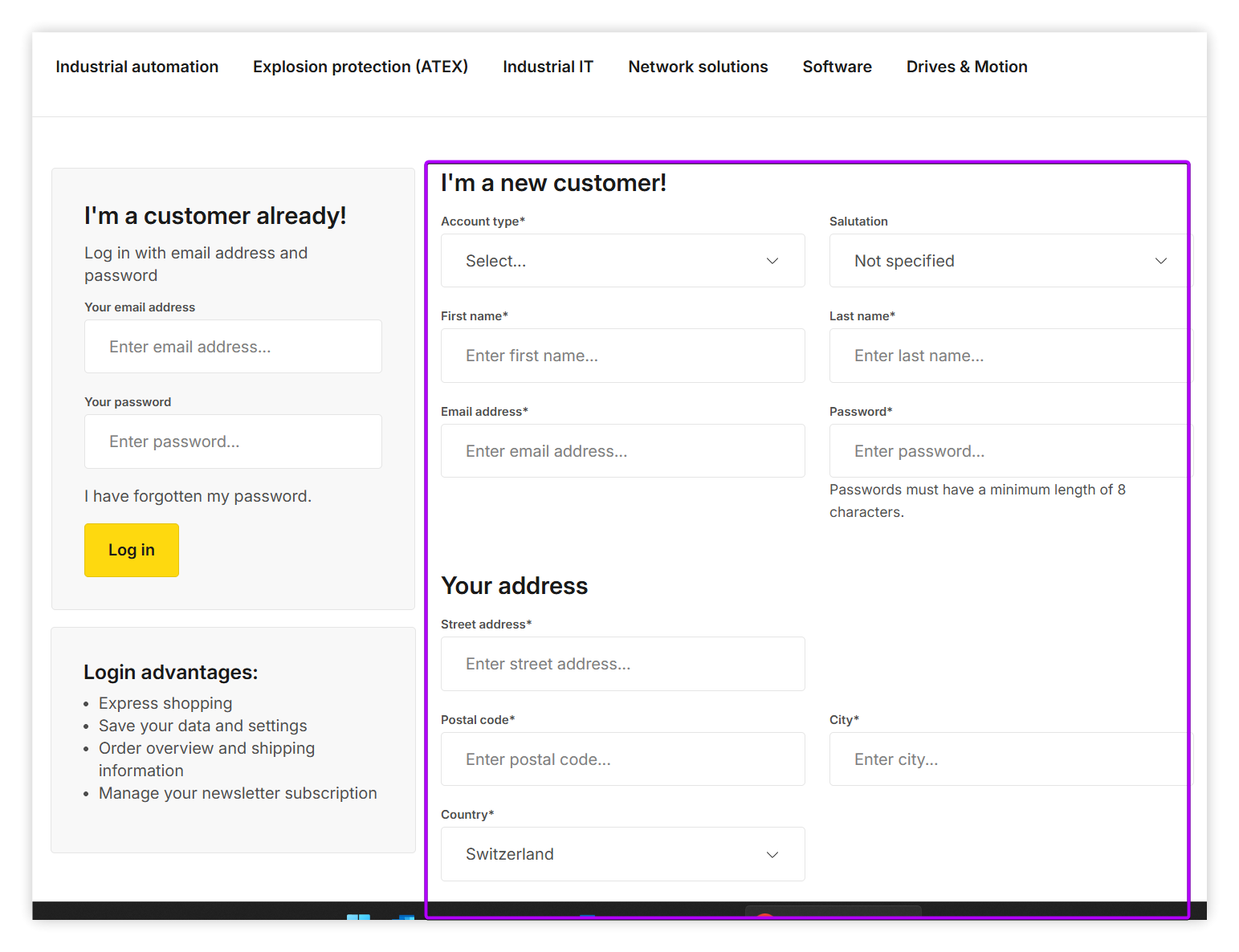Click the forgotten password link
Viewport: 1239px width, 952px height.
(198, 496)
